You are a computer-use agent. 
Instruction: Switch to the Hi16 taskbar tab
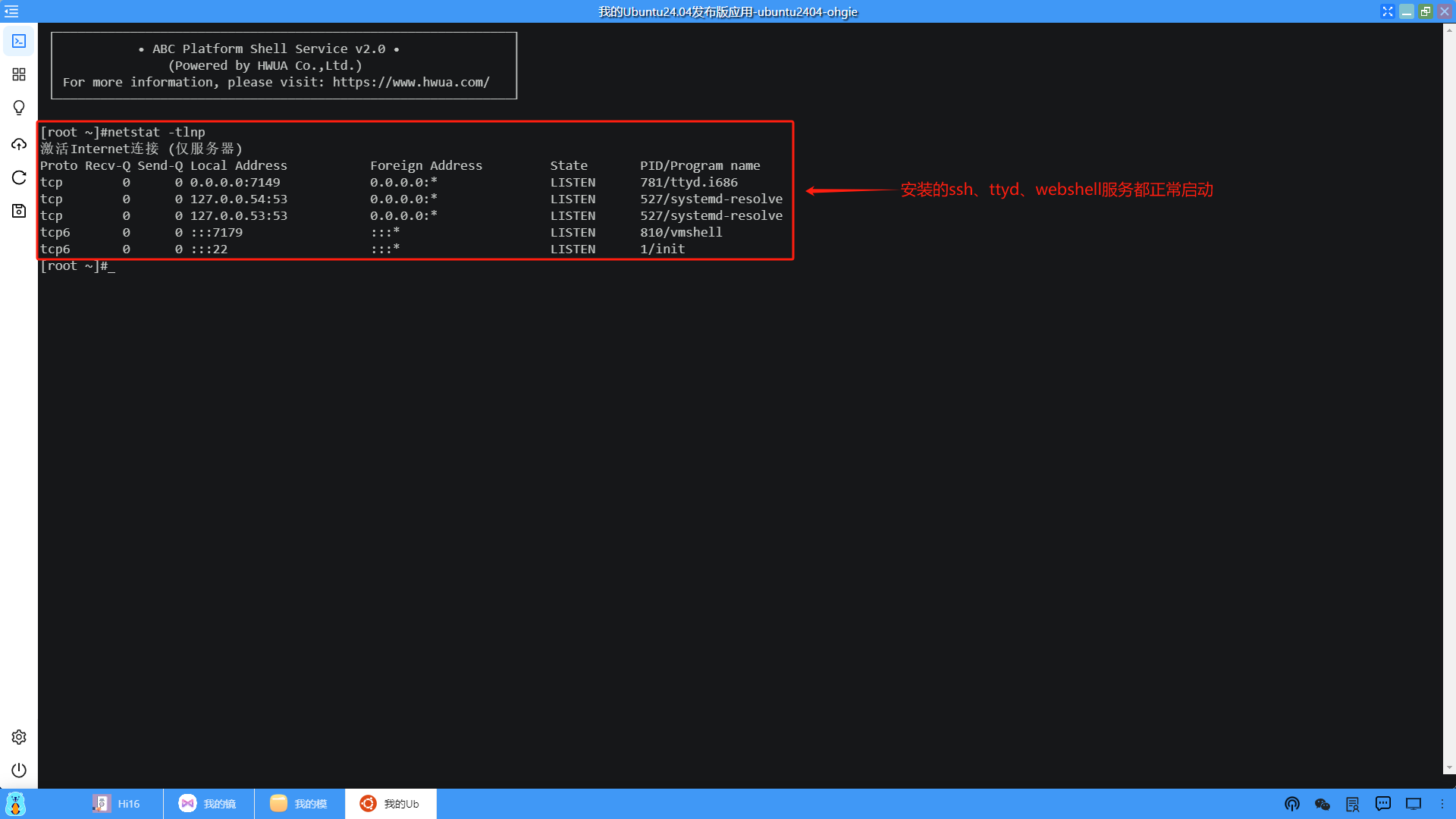tap(117, 804)
